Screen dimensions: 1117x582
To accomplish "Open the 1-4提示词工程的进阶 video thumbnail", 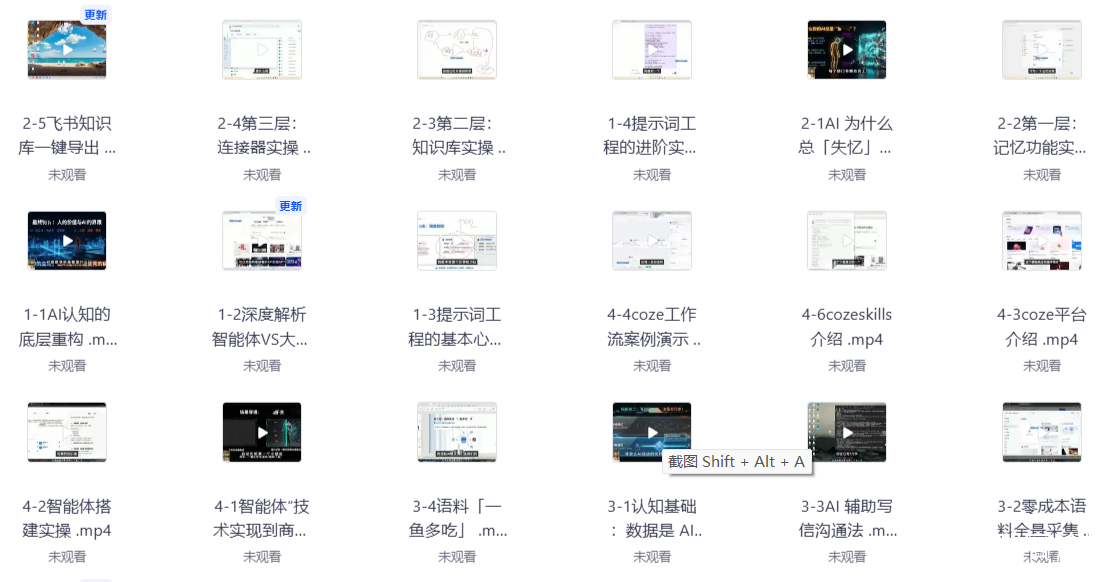I will click(x=652, y=49).
